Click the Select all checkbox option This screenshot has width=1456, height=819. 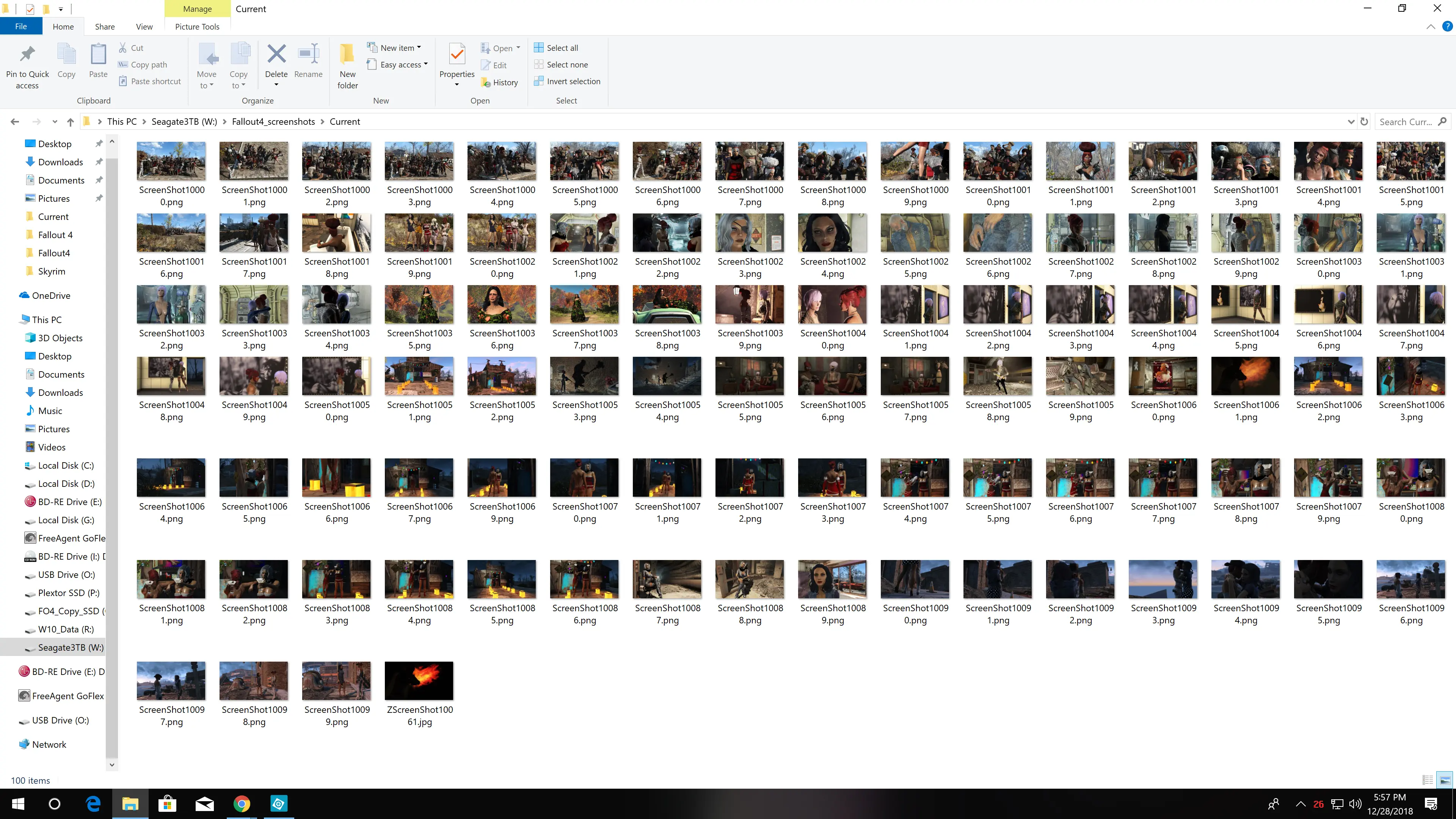[557, 47]
